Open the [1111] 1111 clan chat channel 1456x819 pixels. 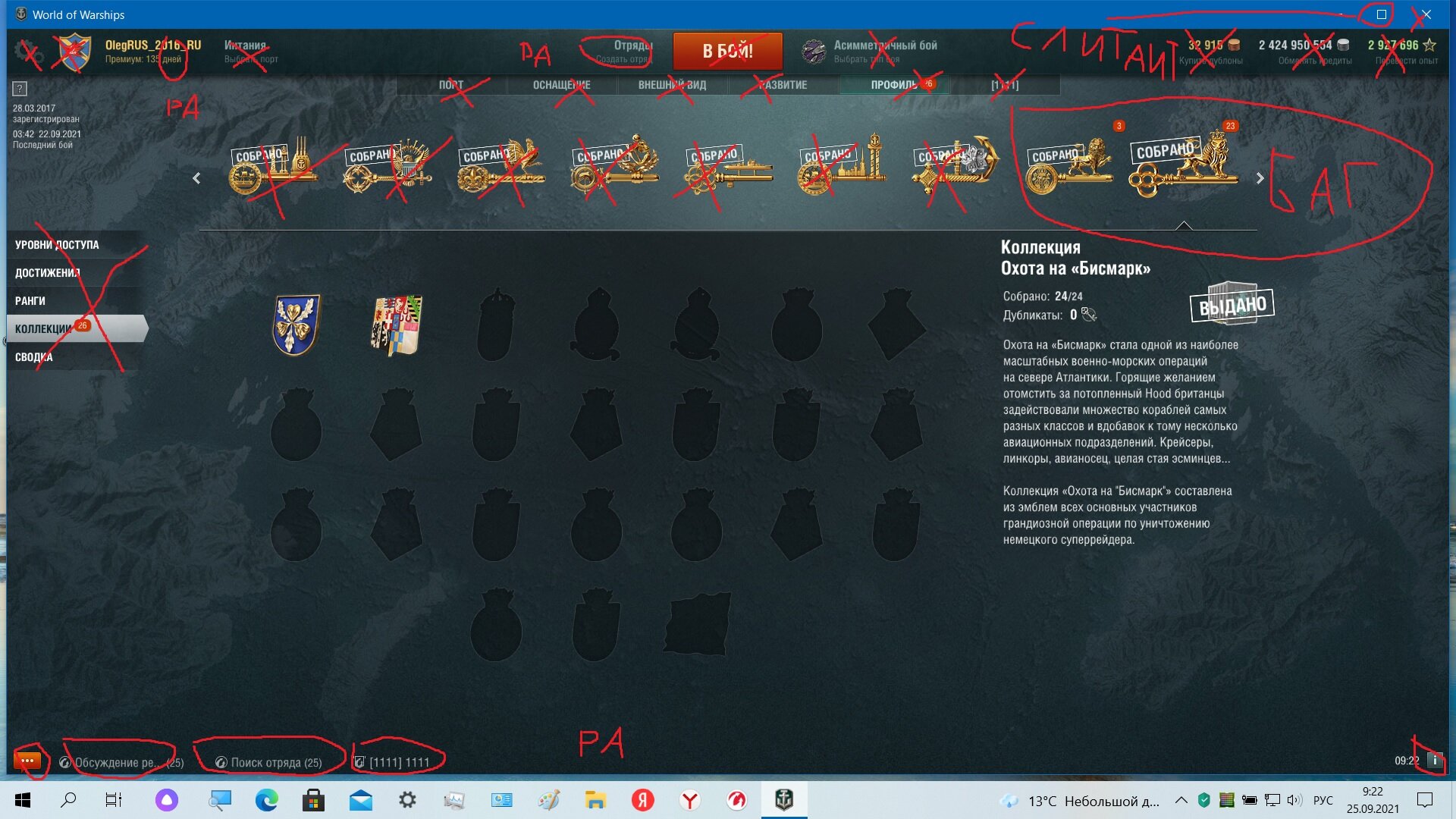click(x=392, y=762)
